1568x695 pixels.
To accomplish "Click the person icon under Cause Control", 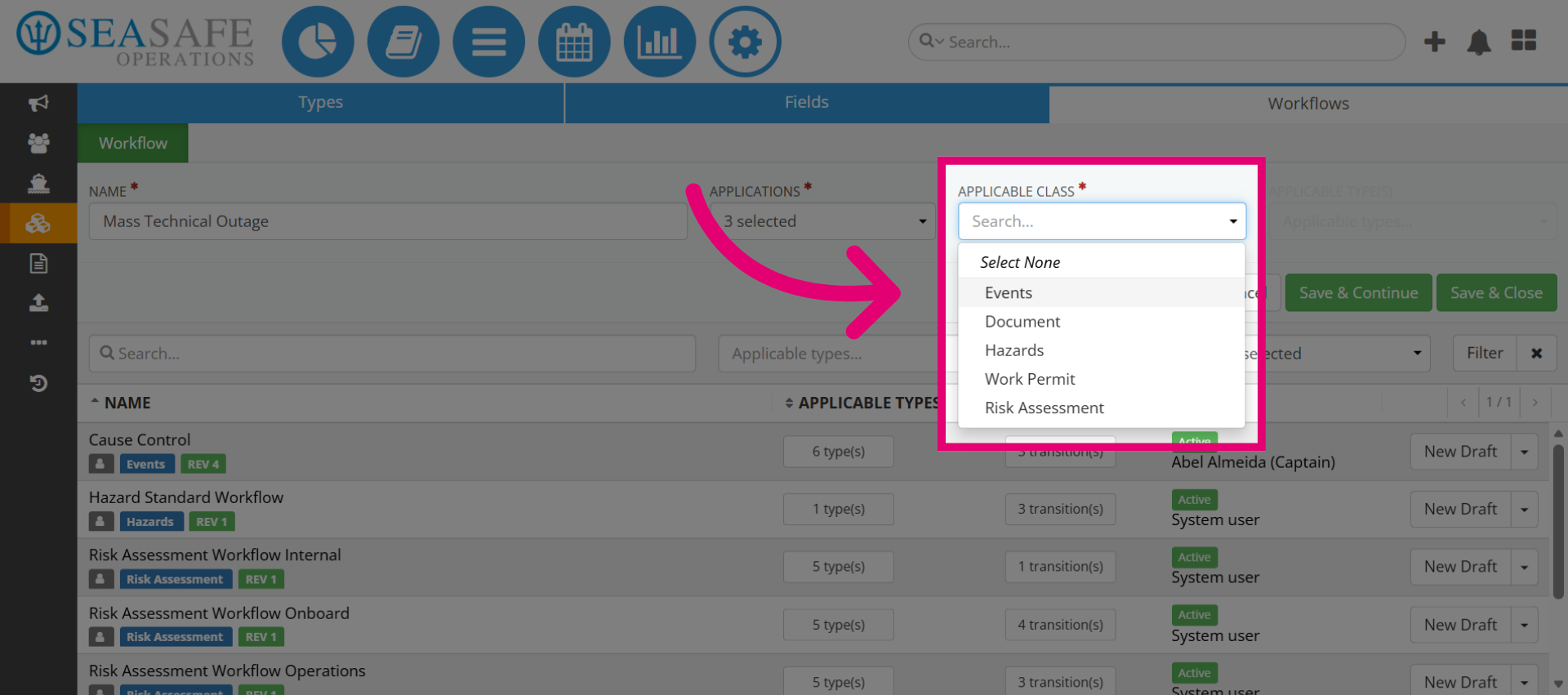I will (x=100, y=464).
